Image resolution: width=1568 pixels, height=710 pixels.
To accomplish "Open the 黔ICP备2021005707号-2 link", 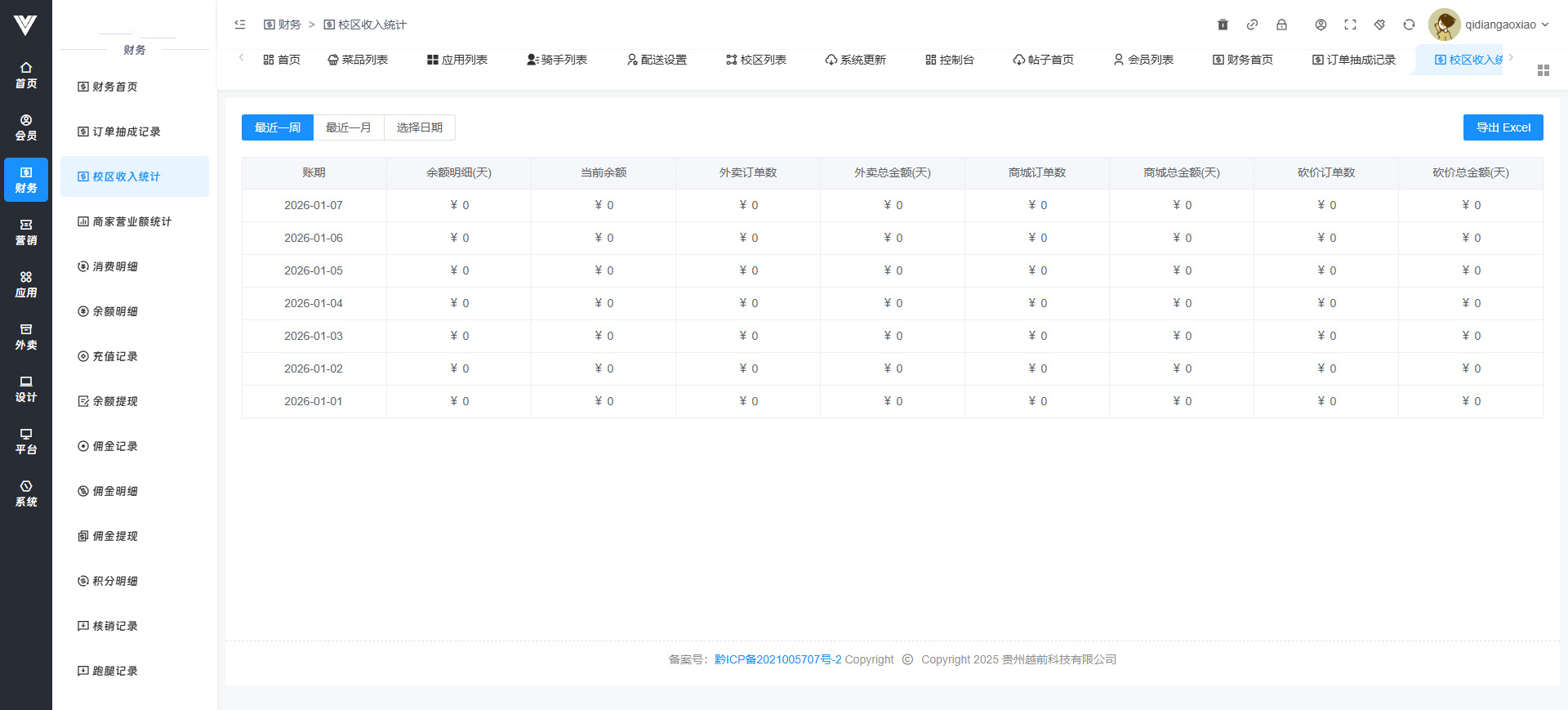I will tap(777, 659).
